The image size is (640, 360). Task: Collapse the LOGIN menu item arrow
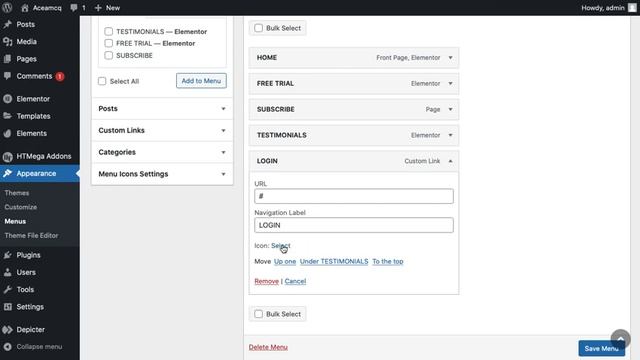coord(451,161)
